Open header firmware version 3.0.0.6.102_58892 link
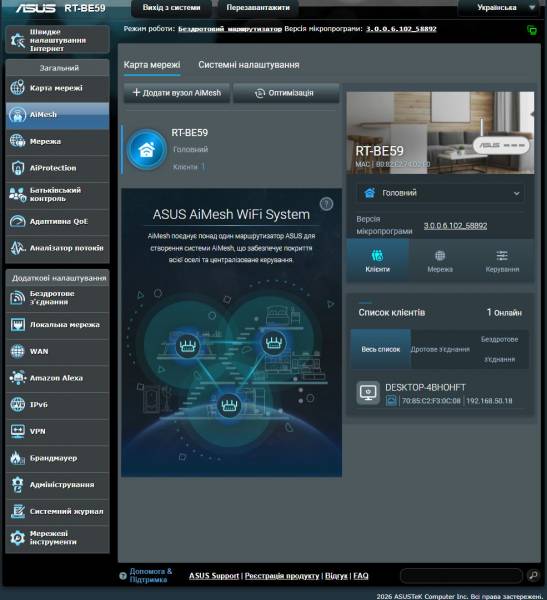Viewport: 547px width, 600px height. coord(401,29)
